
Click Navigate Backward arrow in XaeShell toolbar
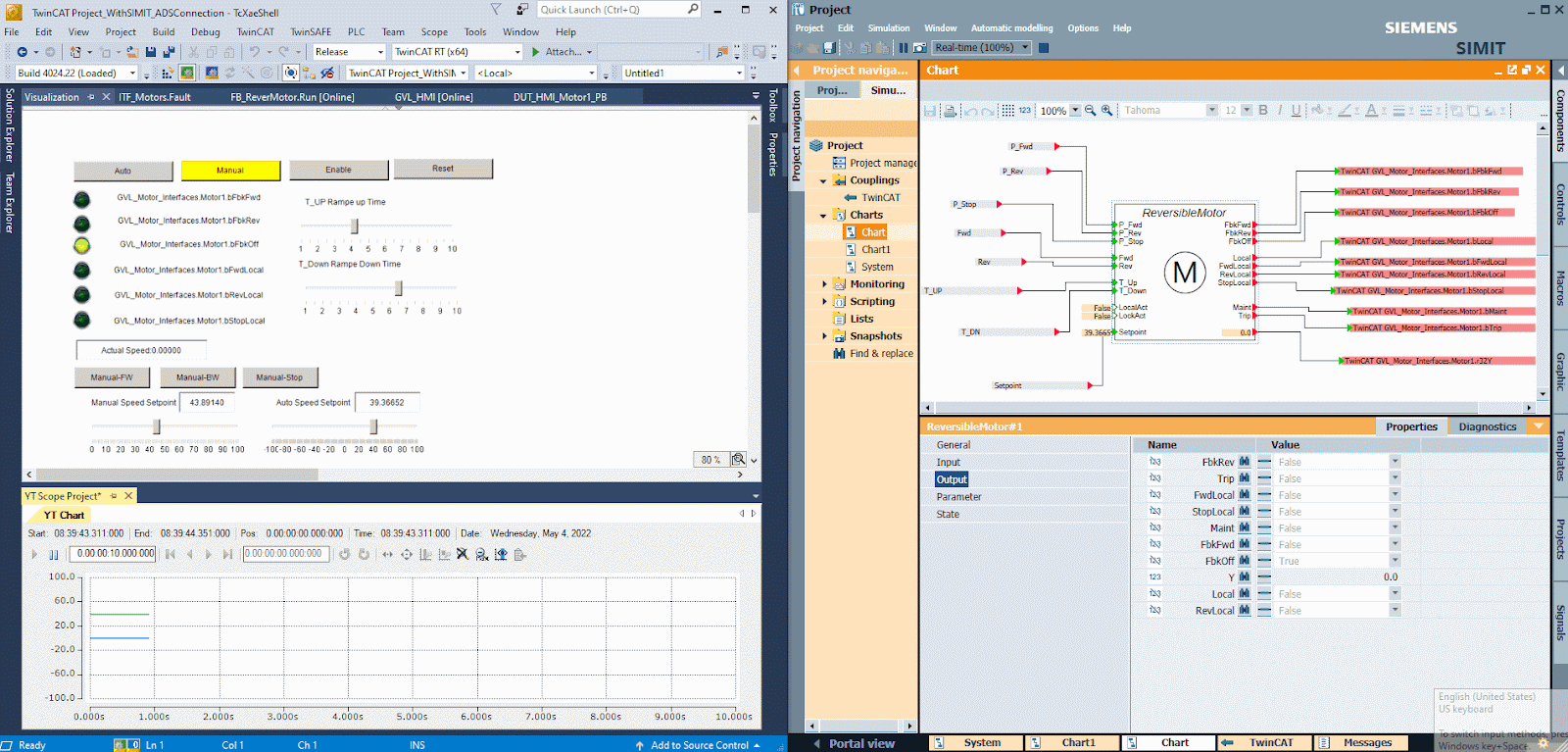[22, 52]
